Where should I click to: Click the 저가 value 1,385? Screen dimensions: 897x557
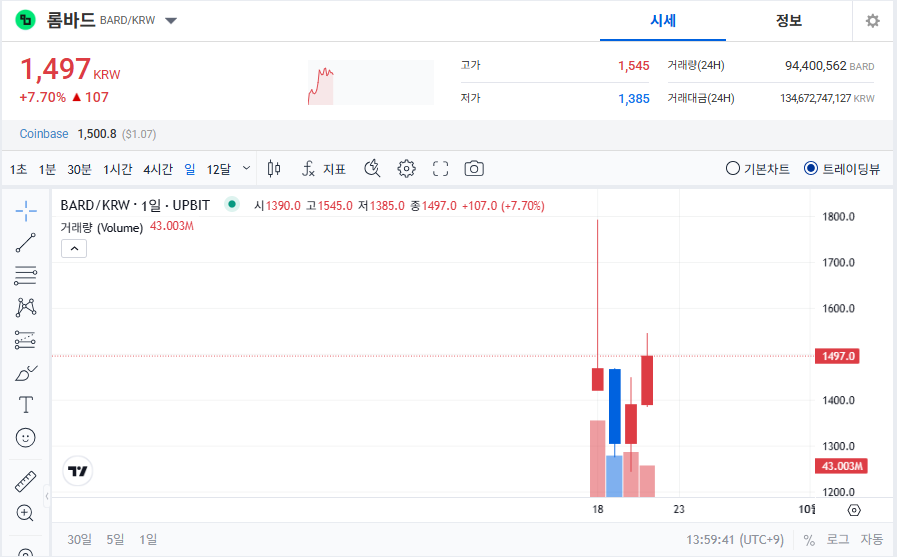pyautogui.click(x=633, y=99)
